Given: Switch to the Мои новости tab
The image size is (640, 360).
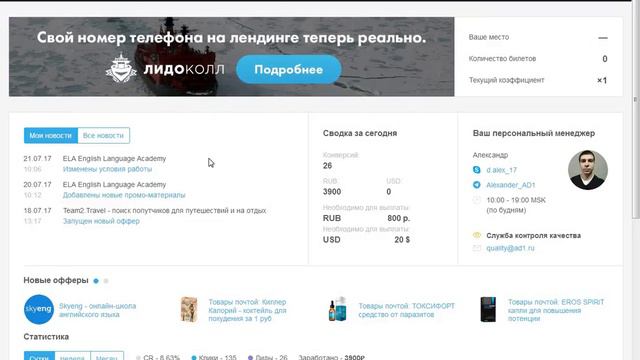Looking at the screenshot, I should (51, 136).
